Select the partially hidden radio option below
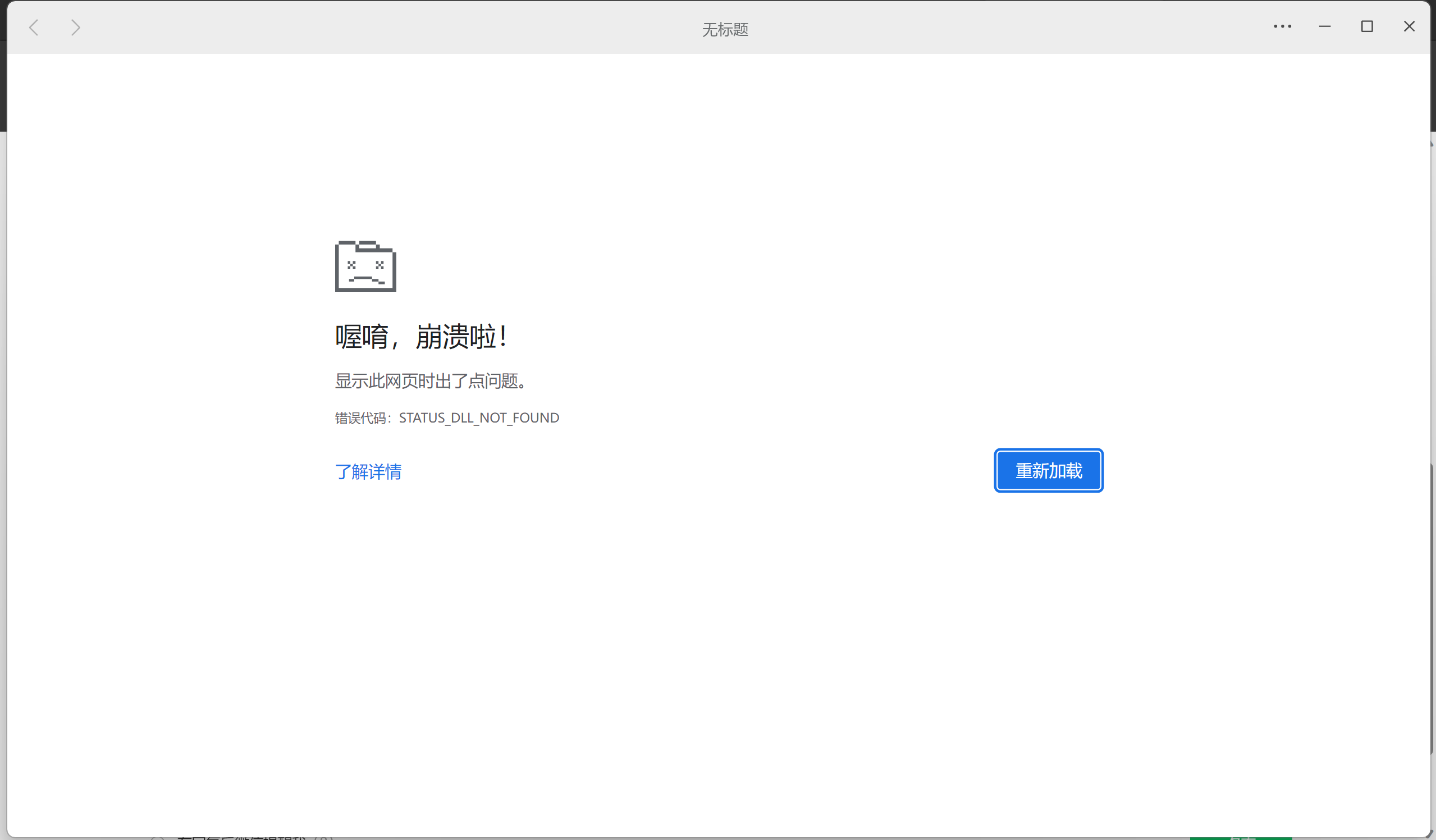Image resolution: width=1436 pixels, height=840 pixels. 158,838
